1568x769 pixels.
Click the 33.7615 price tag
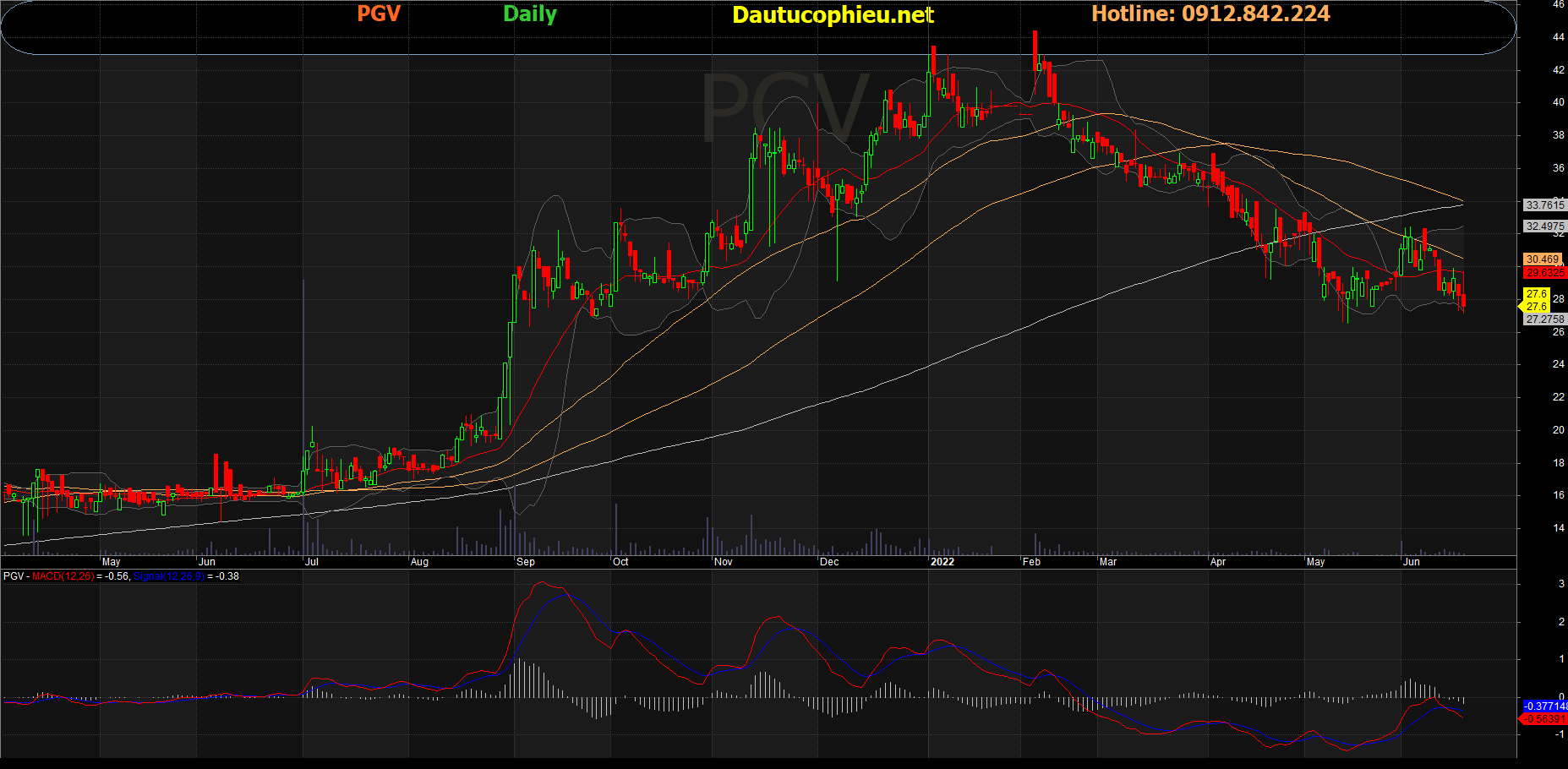click(1544, 205)
